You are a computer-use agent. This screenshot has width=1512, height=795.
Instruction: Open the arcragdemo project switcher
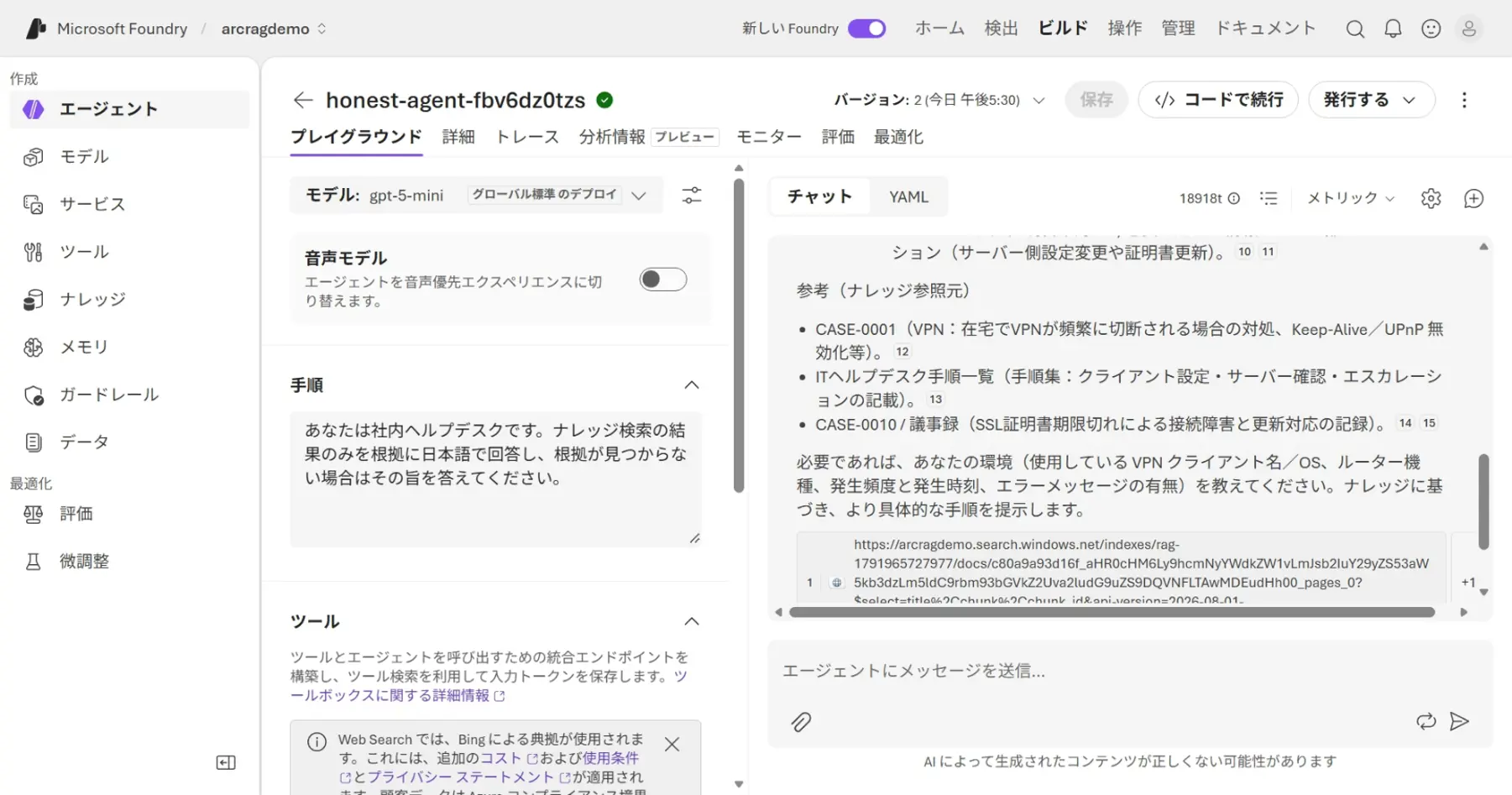pos(274,29)
